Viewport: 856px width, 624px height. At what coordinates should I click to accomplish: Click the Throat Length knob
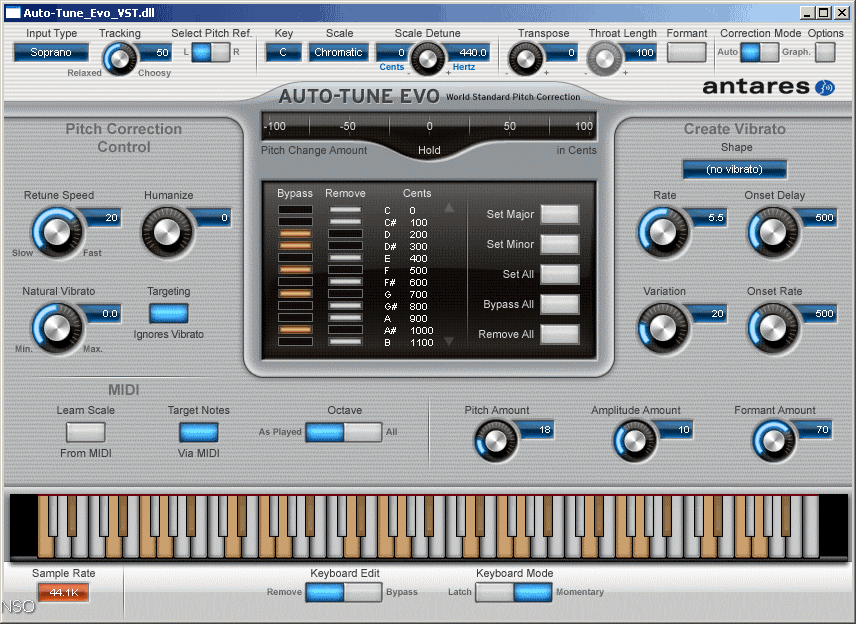point(604,59)
